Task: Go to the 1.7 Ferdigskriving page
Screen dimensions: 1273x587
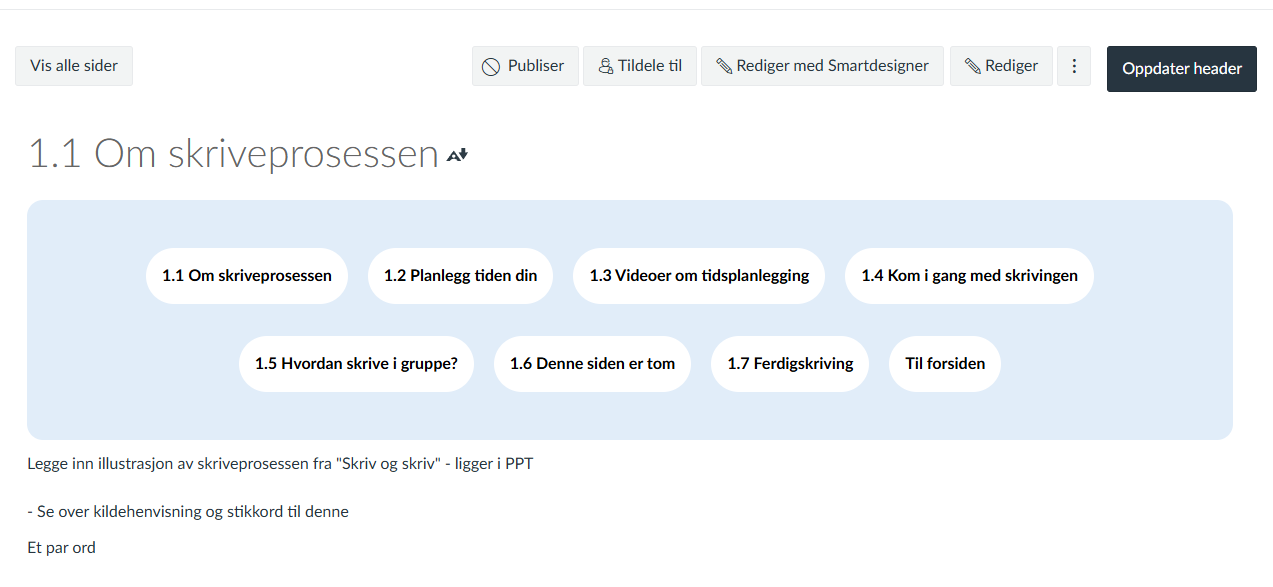Action: point(790,364)
